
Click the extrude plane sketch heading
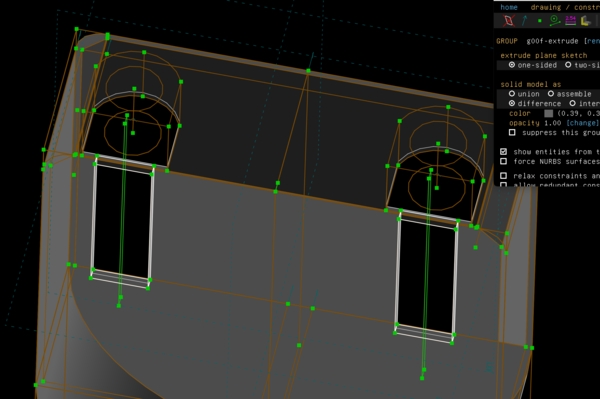click(543, 55)
